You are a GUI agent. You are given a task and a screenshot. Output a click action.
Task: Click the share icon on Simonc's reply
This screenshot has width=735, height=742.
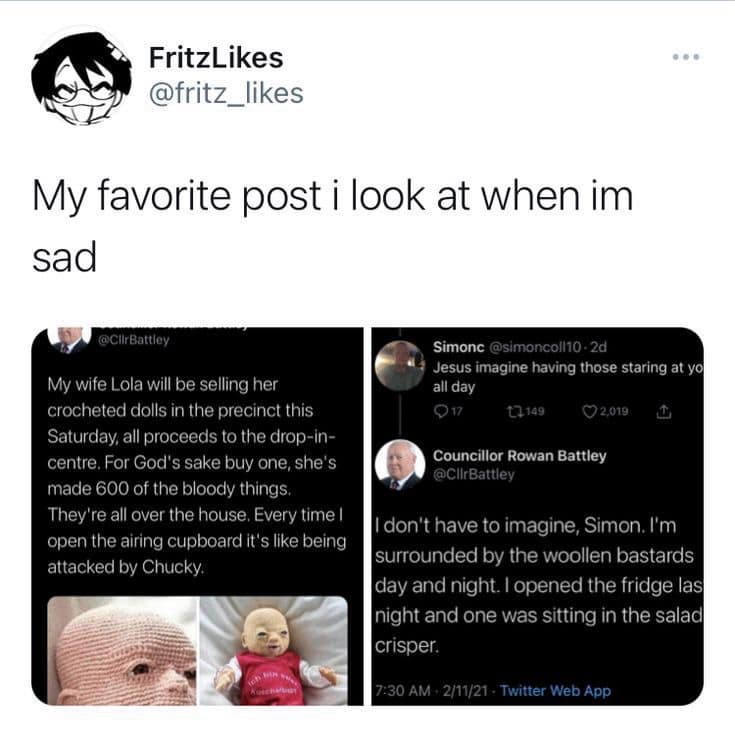(x=664, y=412)
